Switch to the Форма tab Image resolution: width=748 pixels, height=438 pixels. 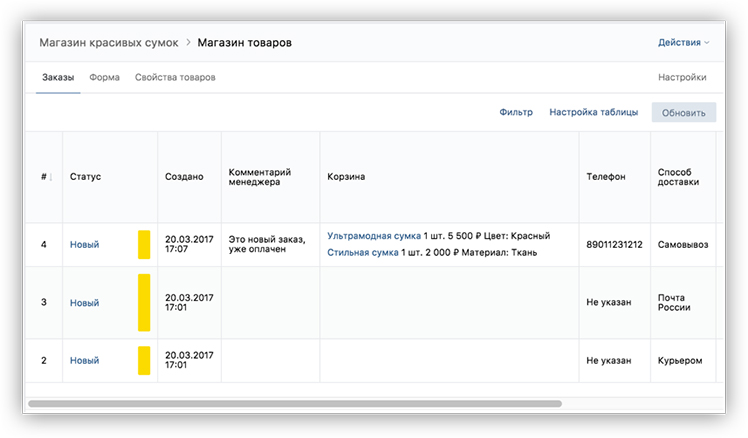point(104,77)
